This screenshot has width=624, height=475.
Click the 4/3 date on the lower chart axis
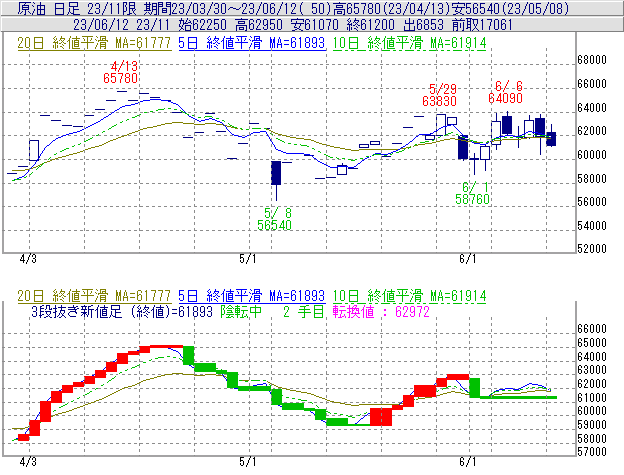[28, 461]
